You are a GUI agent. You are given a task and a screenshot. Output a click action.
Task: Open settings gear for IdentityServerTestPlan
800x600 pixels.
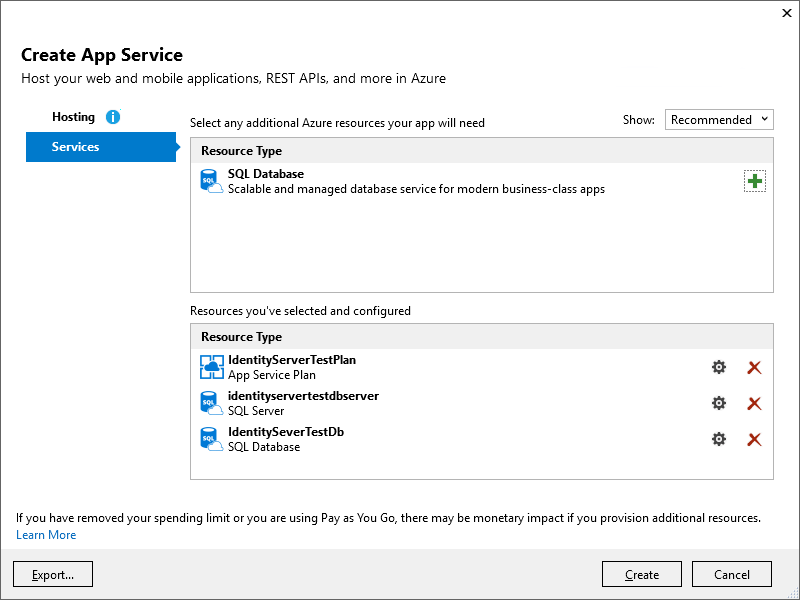(x=718, y=367)
